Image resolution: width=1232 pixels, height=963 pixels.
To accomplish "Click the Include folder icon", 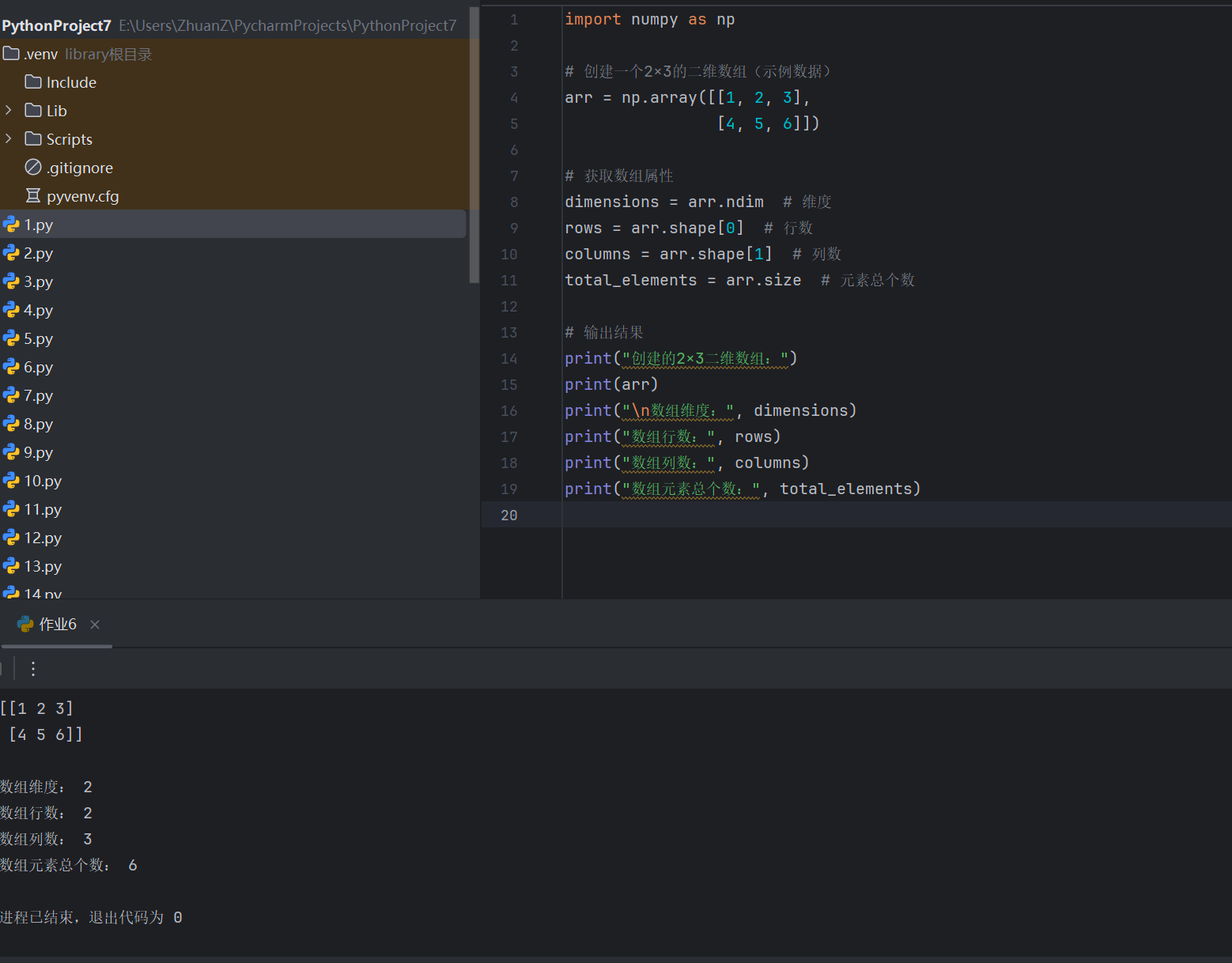I will pyautogui.click(x=32, y=81).
